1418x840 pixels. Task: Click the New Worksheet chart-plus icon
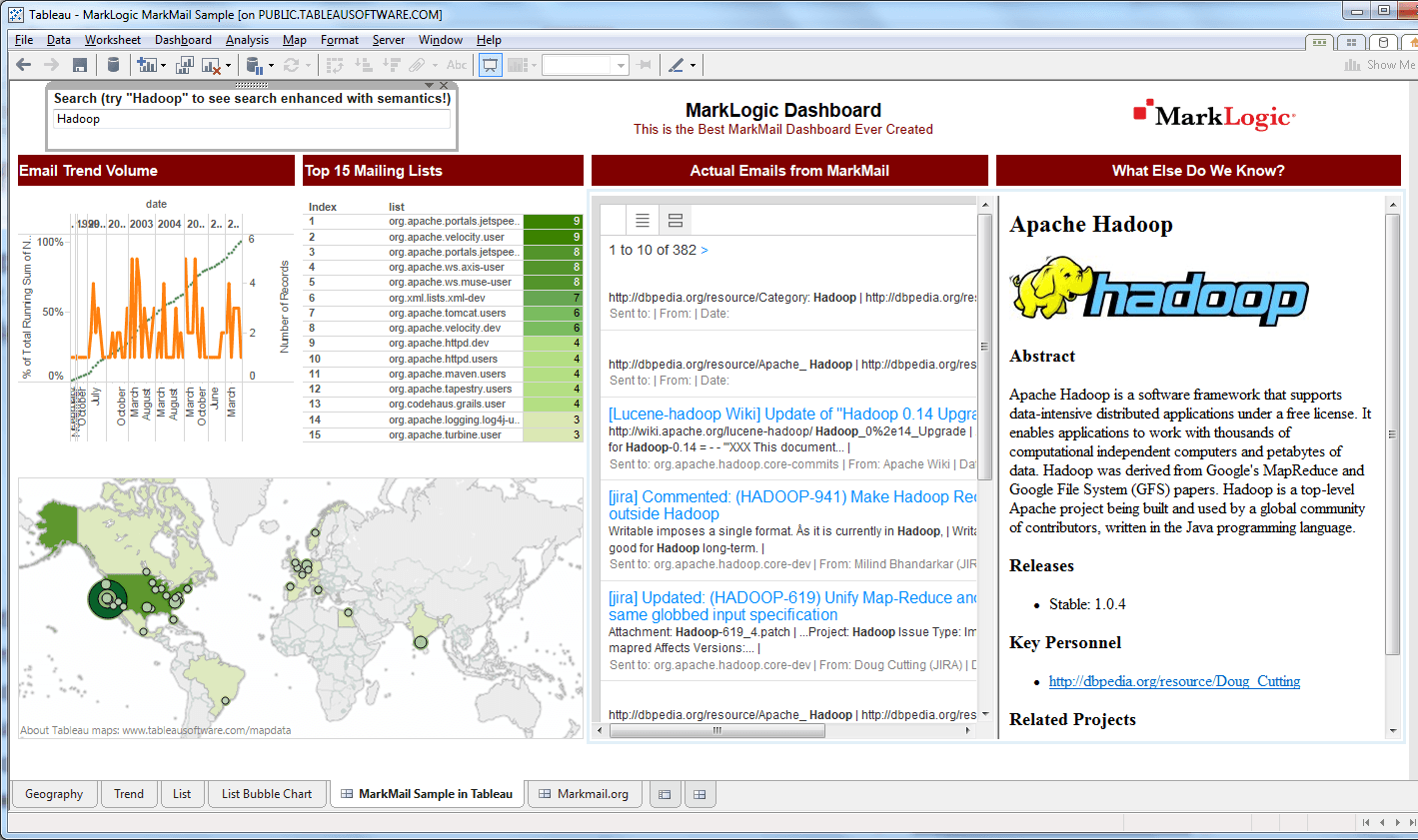147,65
